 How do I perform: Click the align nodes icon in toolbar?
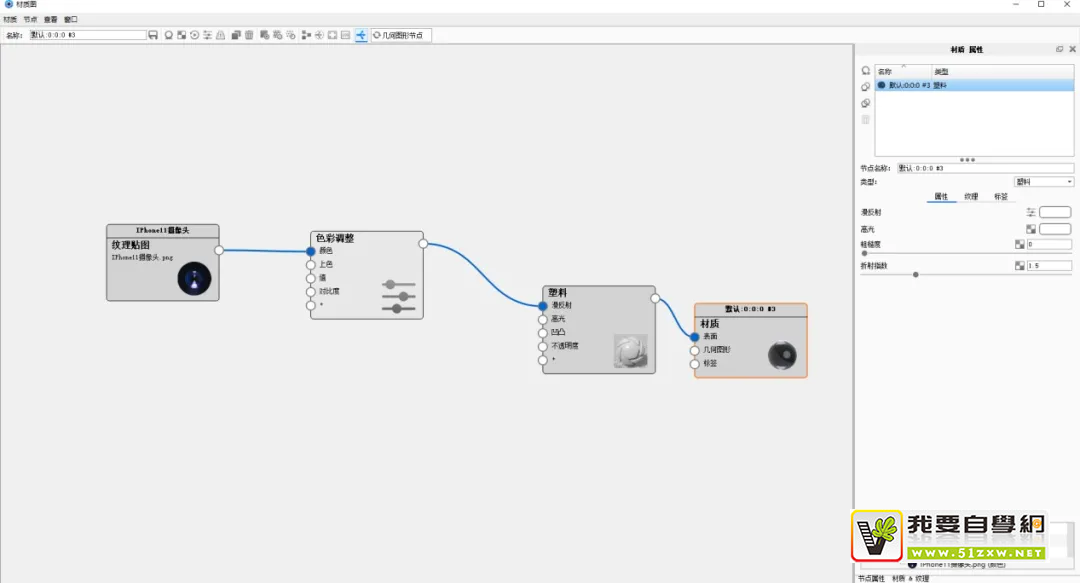tap(306, 35)
